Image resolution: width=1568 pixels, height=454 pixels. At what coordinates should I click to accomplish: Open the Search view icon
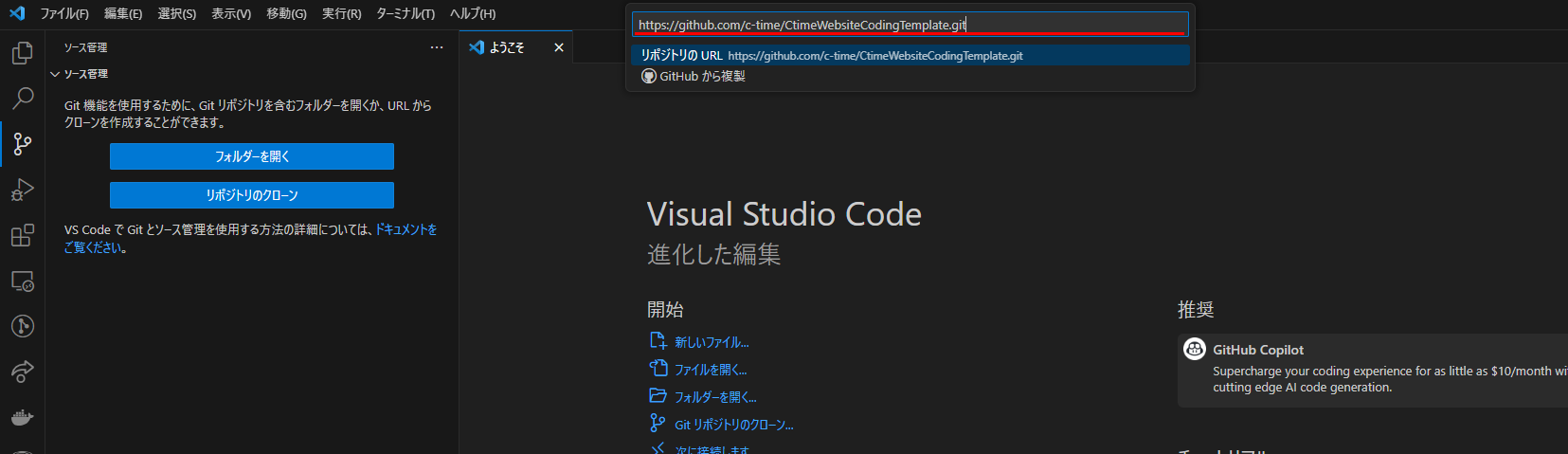tap(23, 98)
